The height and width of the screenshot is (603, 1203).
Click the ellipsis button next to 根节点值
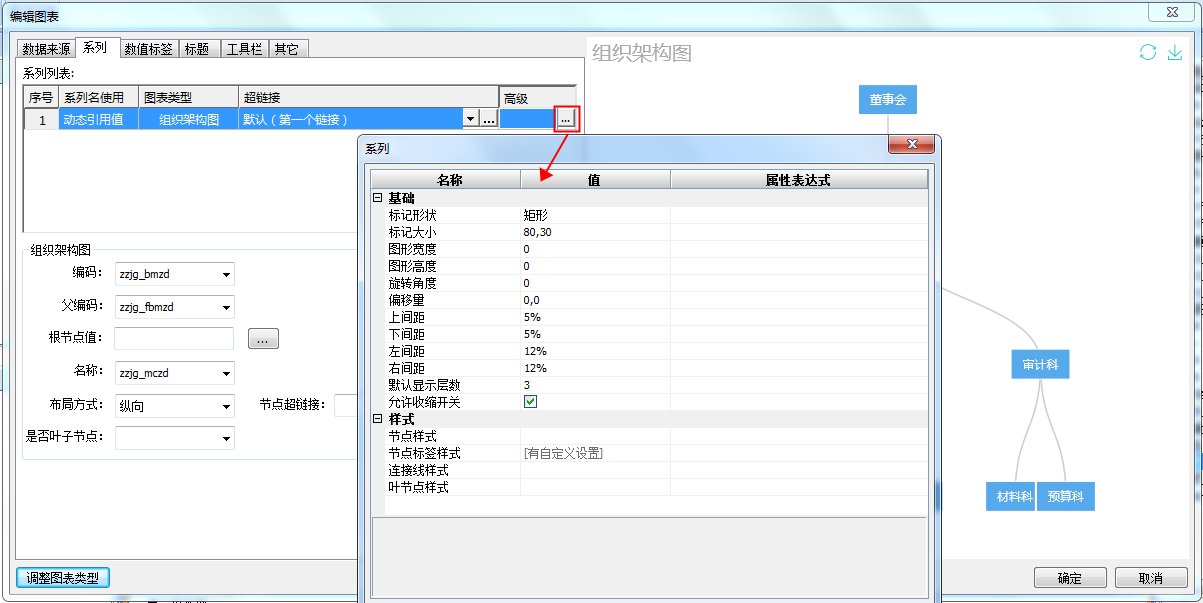click(263, 340)
